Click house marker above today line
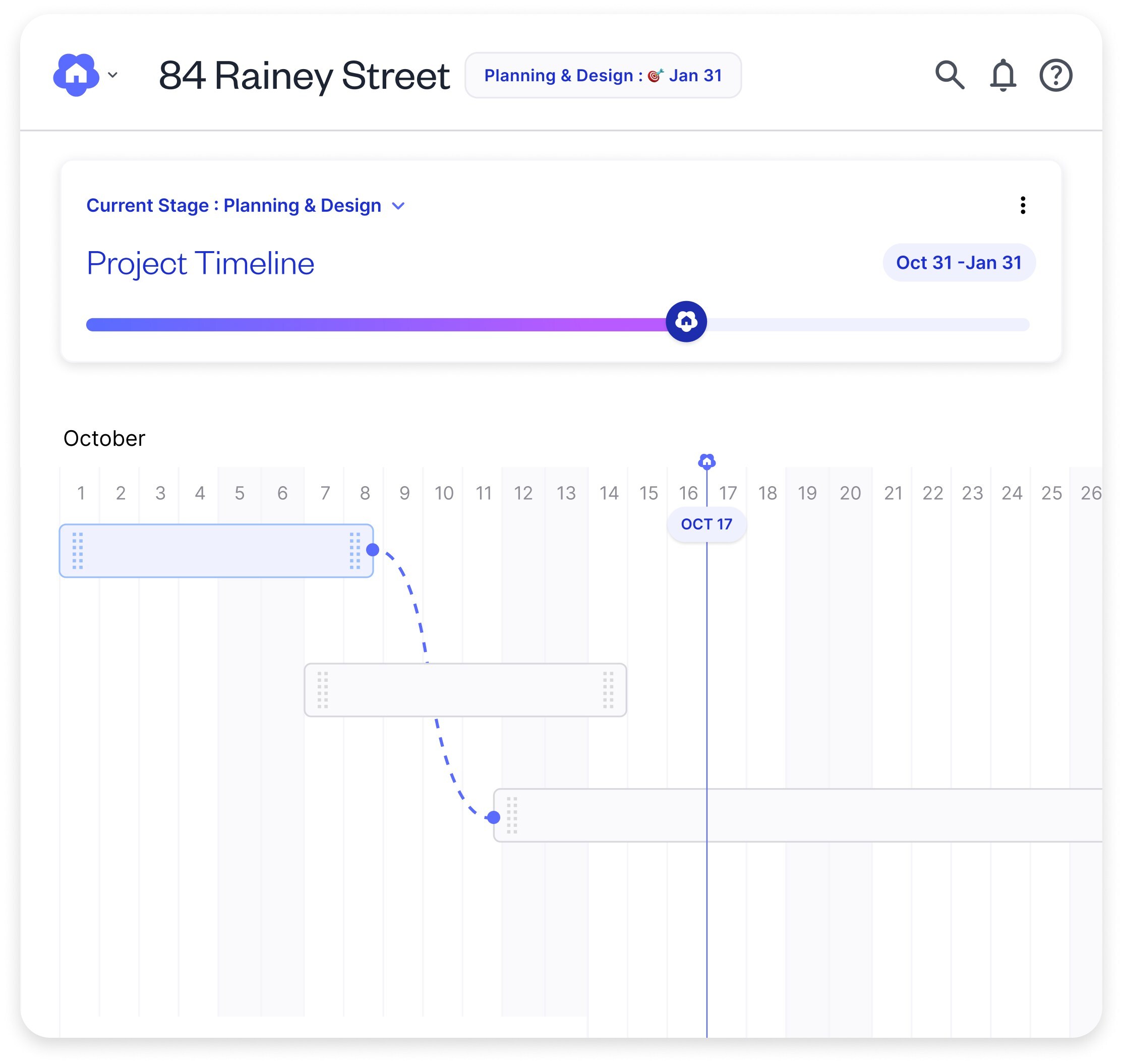This screenshot has width=1122, height=1064. 706,462
